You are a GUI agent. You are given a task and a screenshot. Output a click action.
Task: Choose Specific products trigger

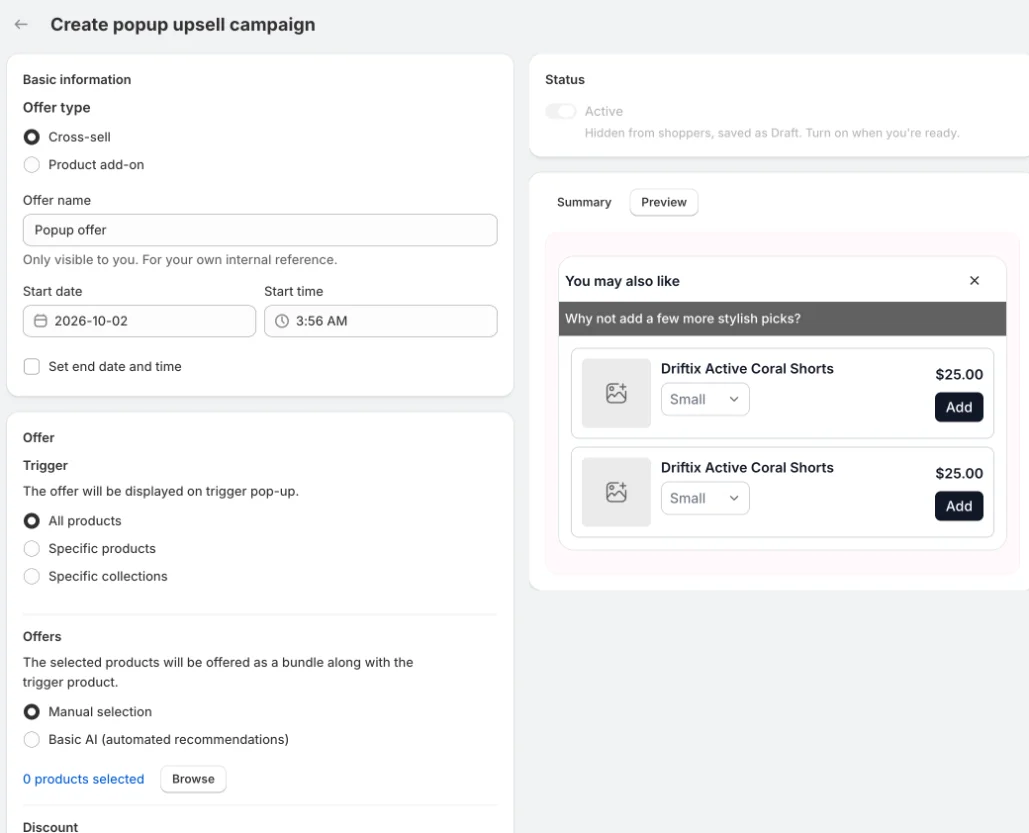tap(32, 548)
